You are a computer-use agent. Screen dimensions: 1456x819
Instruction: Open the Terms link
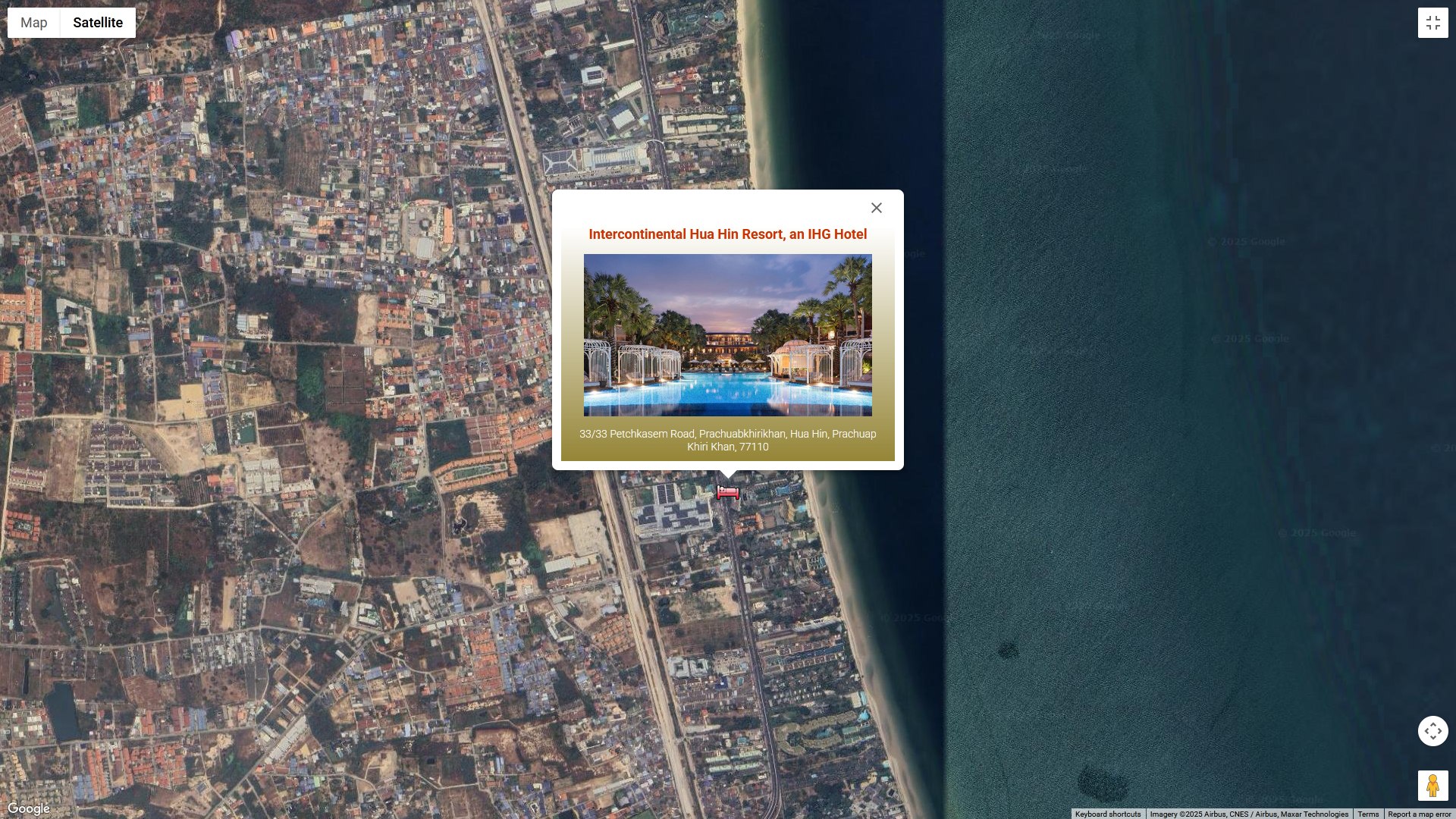(1368, 814)
